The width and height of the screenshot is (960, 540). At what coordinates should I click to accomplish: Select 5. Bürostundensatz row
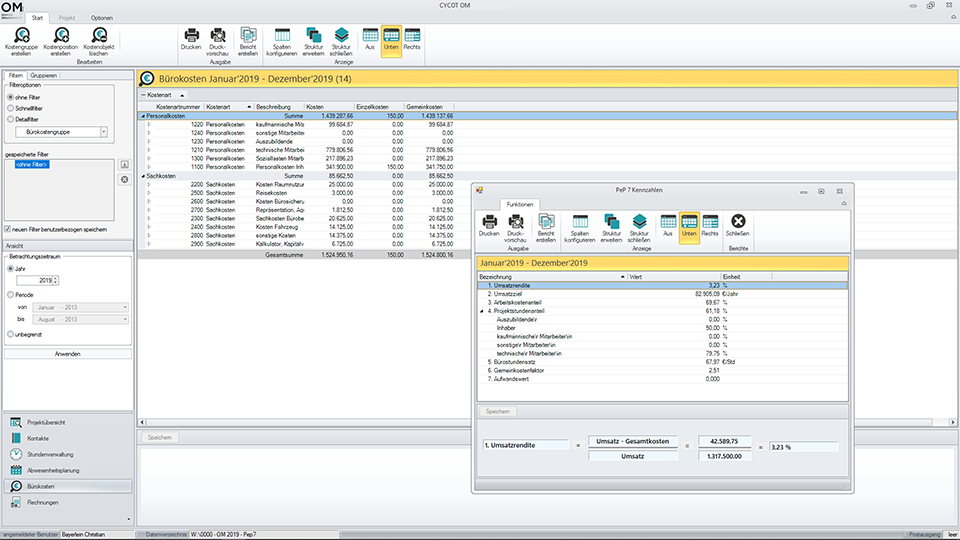[662, 362]
